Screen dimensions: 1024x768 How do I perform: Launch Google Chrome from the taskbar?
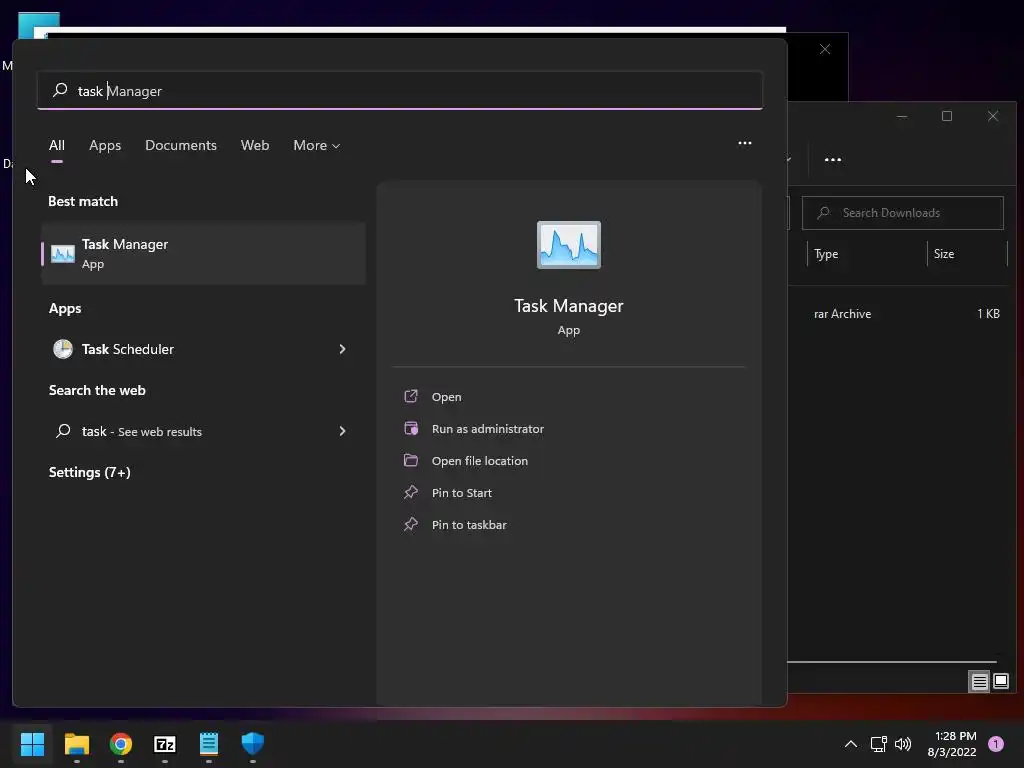121,744
